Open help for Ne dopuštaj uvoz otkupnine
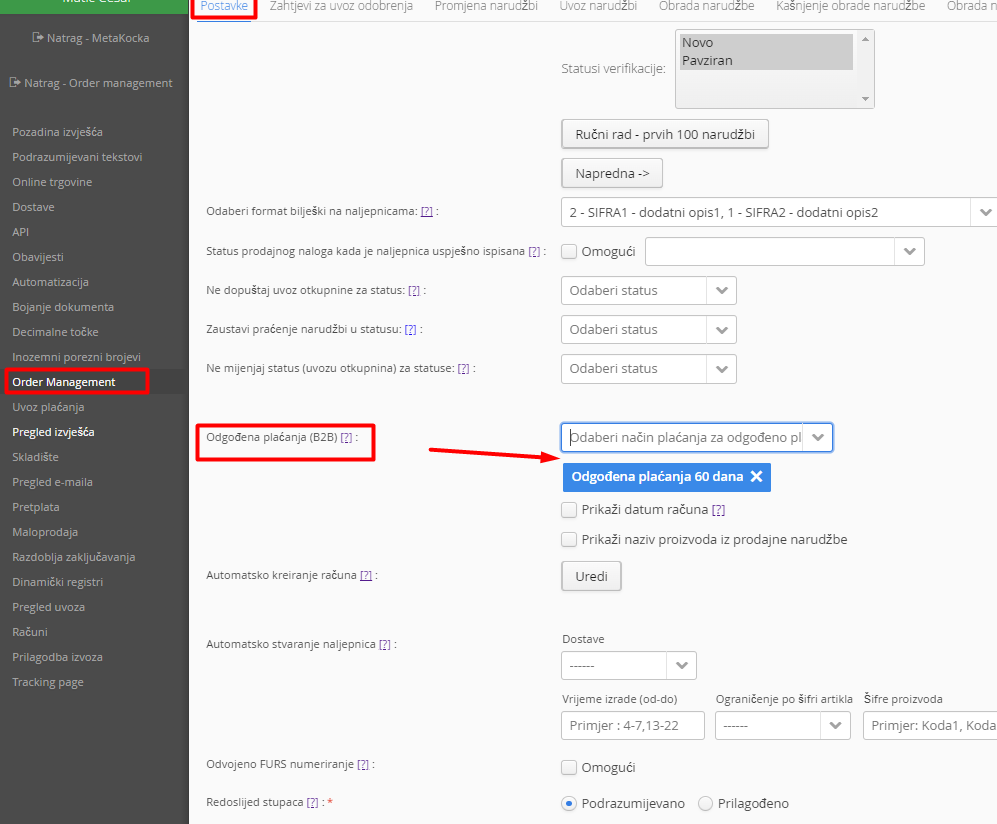997x824 pixels. (414, 291)
